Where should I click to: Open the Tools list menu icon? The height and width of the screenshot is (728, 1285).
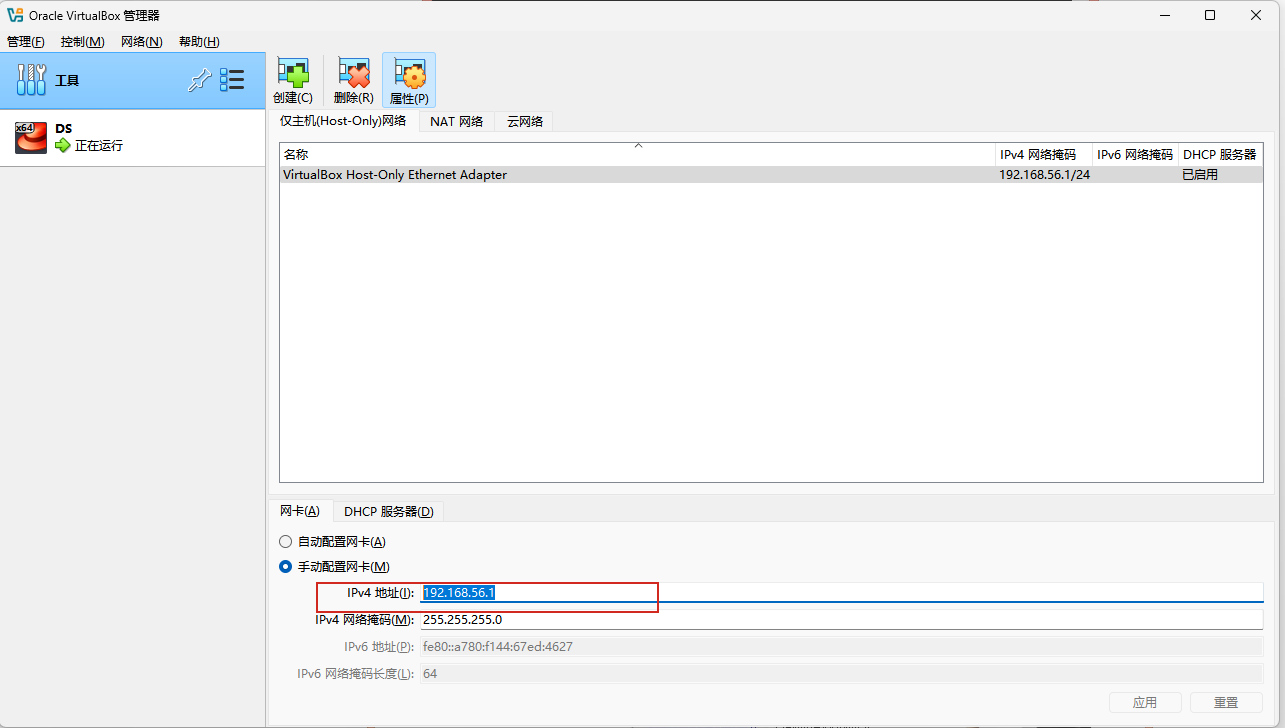tap(232, 81)
